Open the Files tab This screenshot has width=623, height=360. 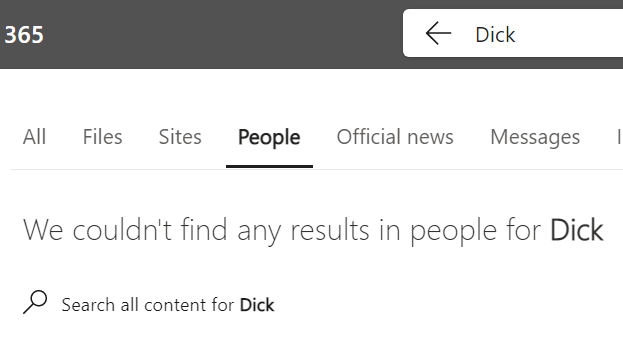tap(103, 137)
